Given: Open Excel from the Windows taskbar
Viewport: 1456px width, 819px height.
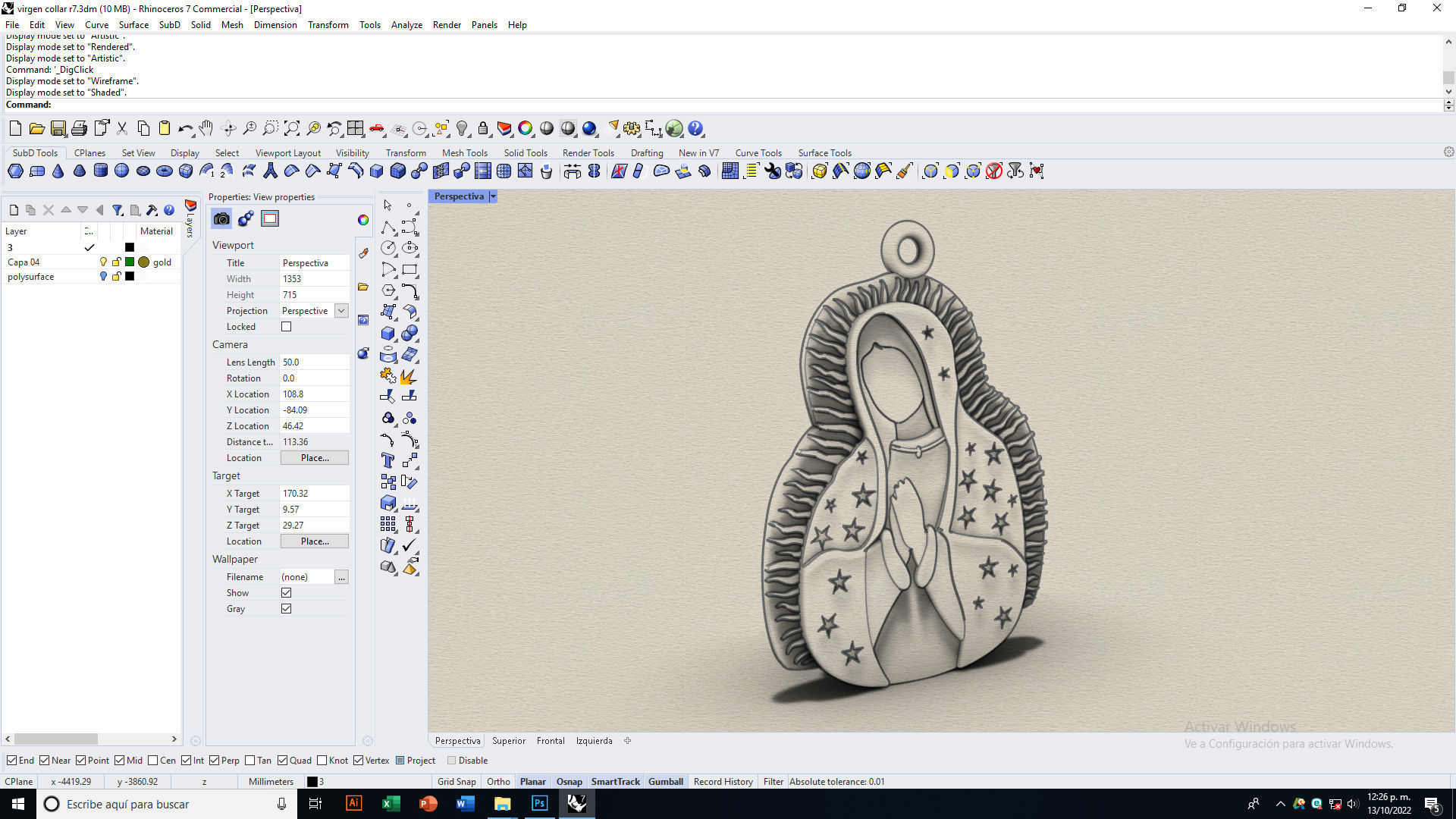Looking at the screenshot, I should pos(391,804).
